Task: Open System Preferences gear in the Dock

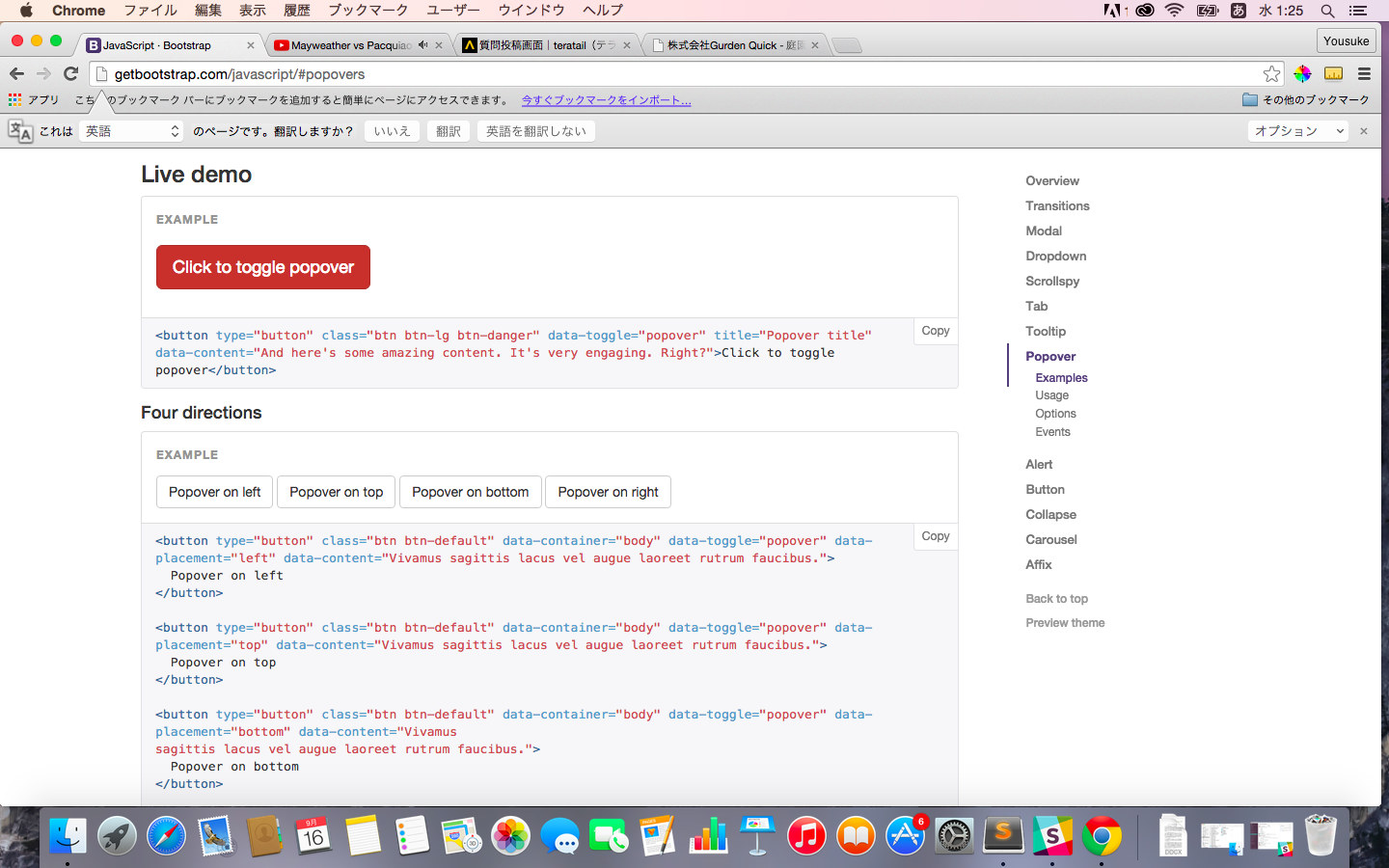Action: pyautogui.click(x=954, y=836)
